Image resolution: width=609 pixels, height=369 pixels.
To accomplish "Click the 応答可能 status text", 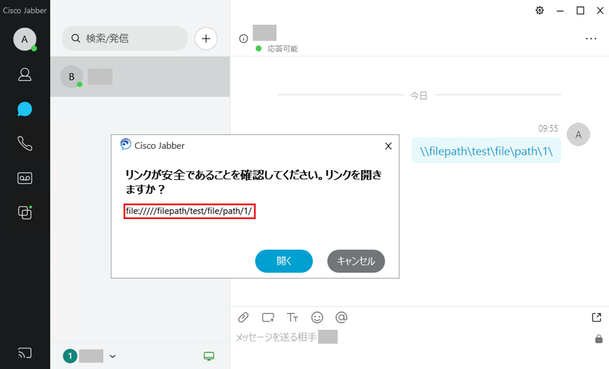I will pyautogui.click(x=283, y=49).
